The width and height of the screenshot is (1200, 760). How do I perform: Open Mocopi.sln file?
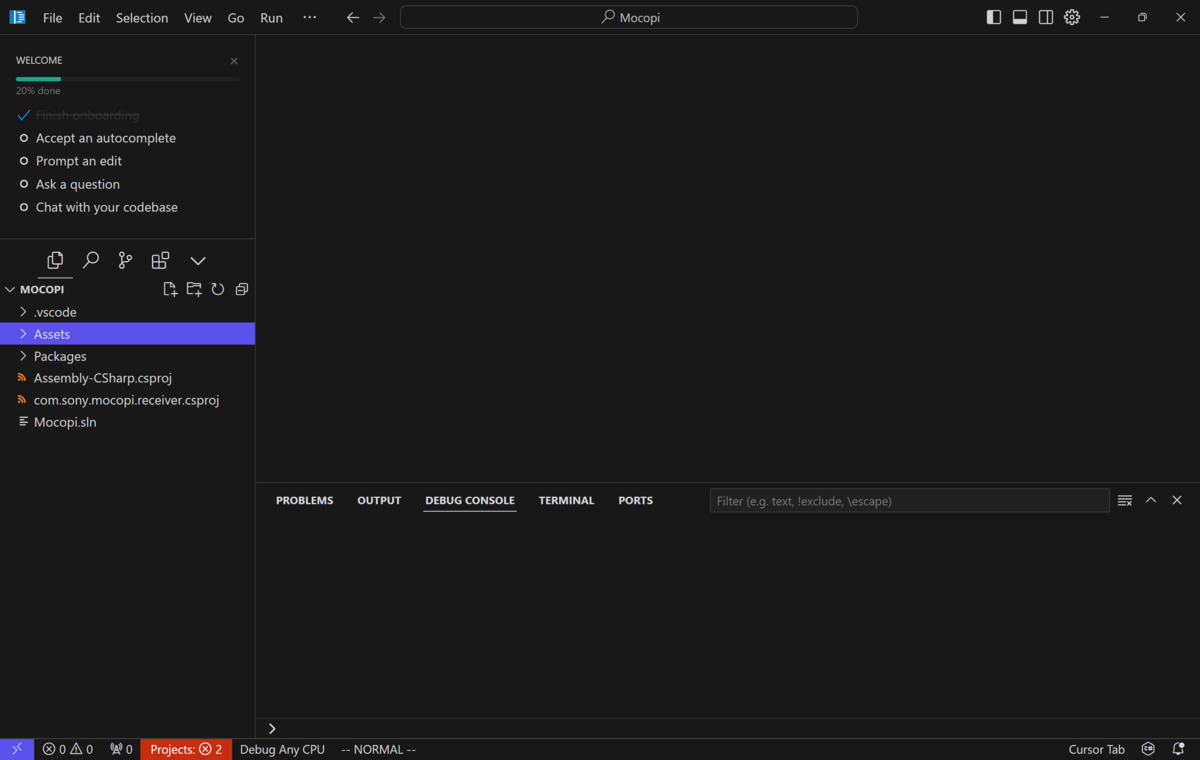point(127,422)
